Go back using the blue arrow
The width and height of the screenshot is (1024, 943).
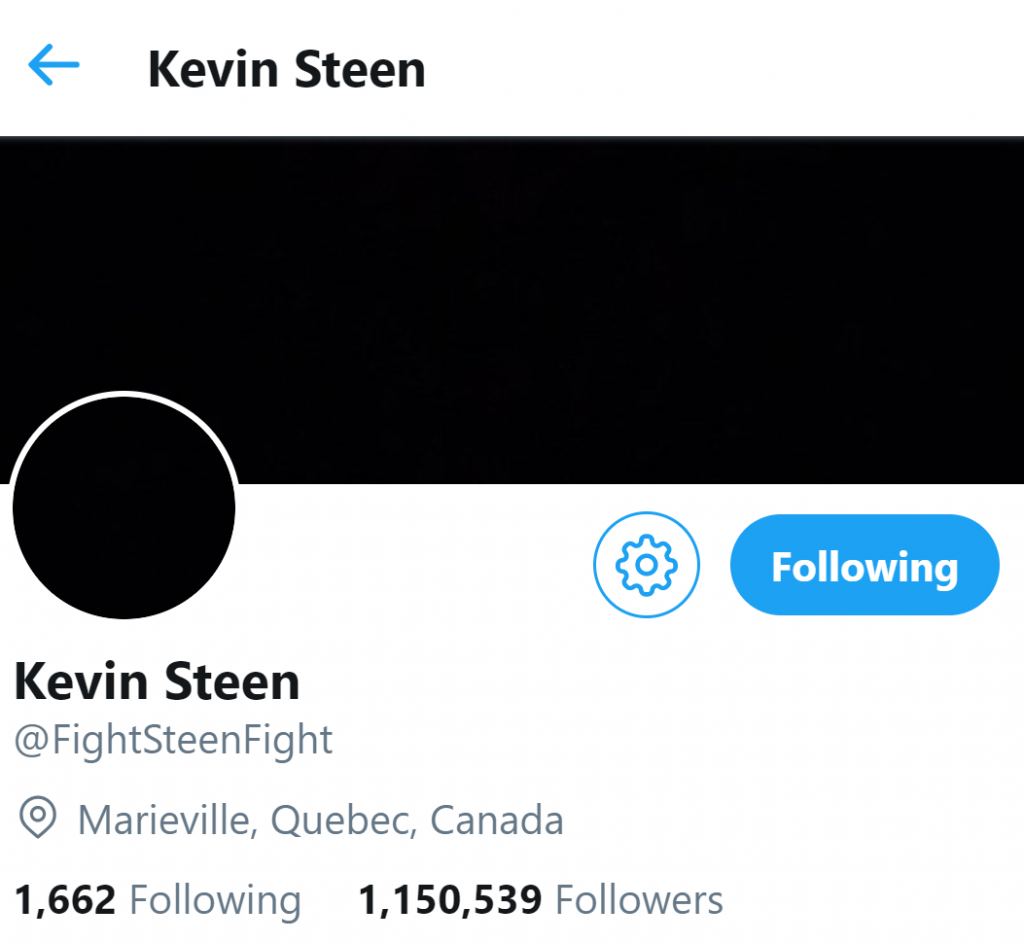[x=54, y=65]
